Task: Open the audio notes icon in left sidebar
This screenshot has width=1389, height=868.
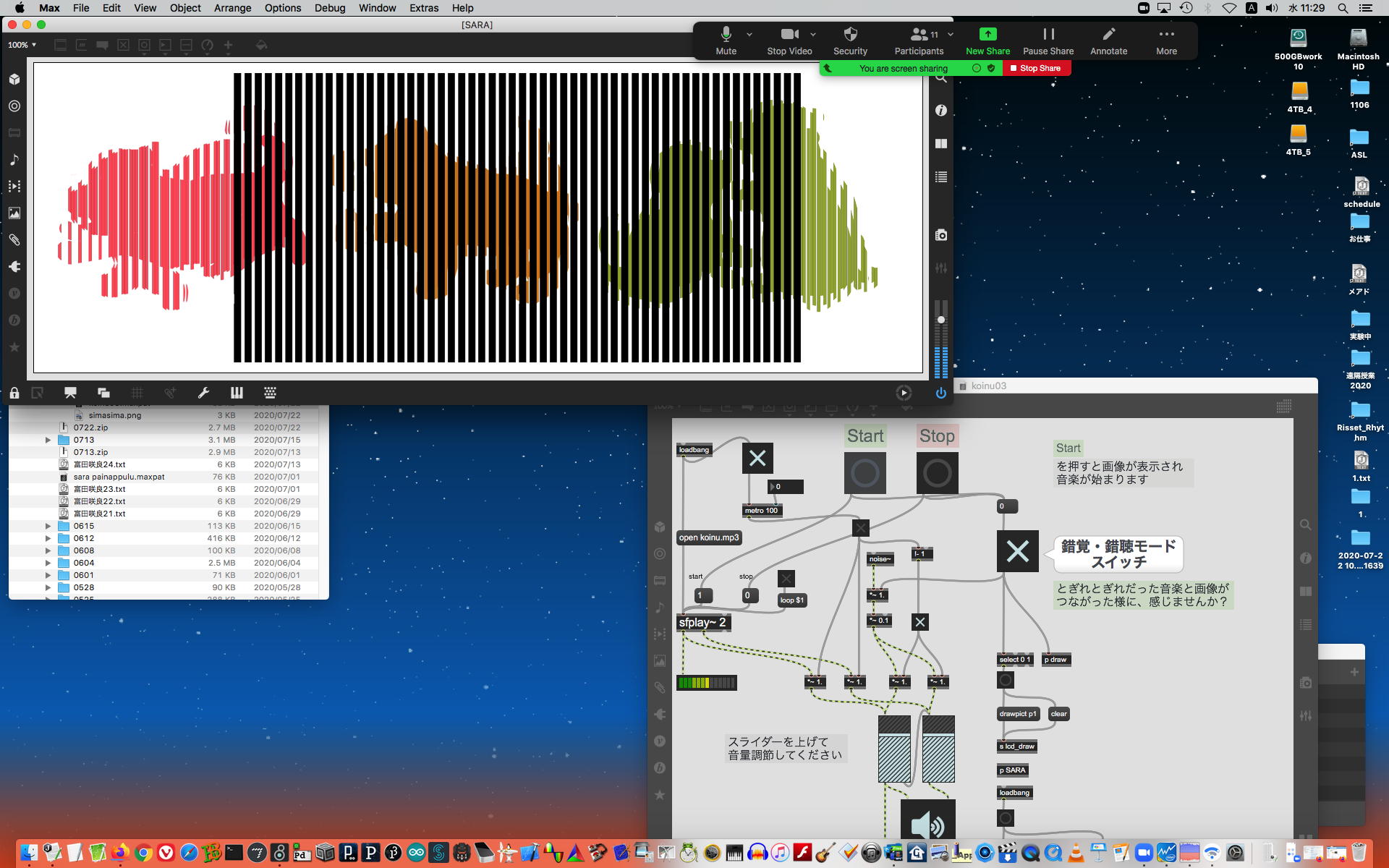Action: [14, 160]
